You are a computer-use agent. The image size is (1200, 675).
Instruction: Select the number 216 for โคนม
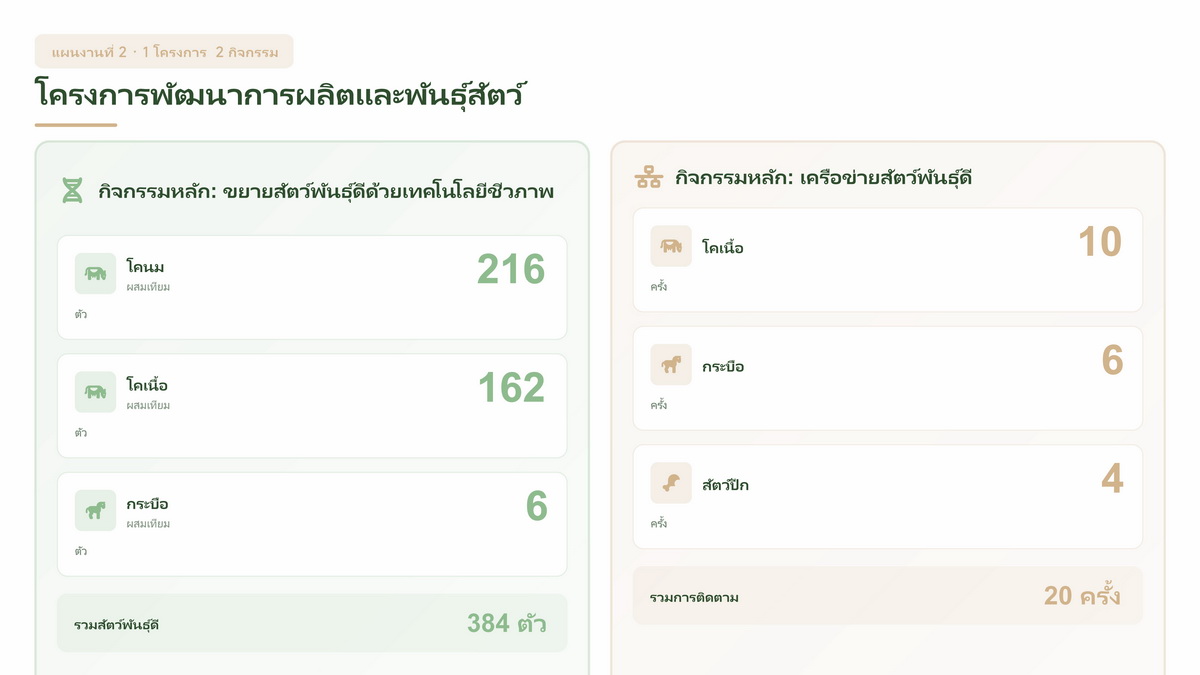click(510, 270)
